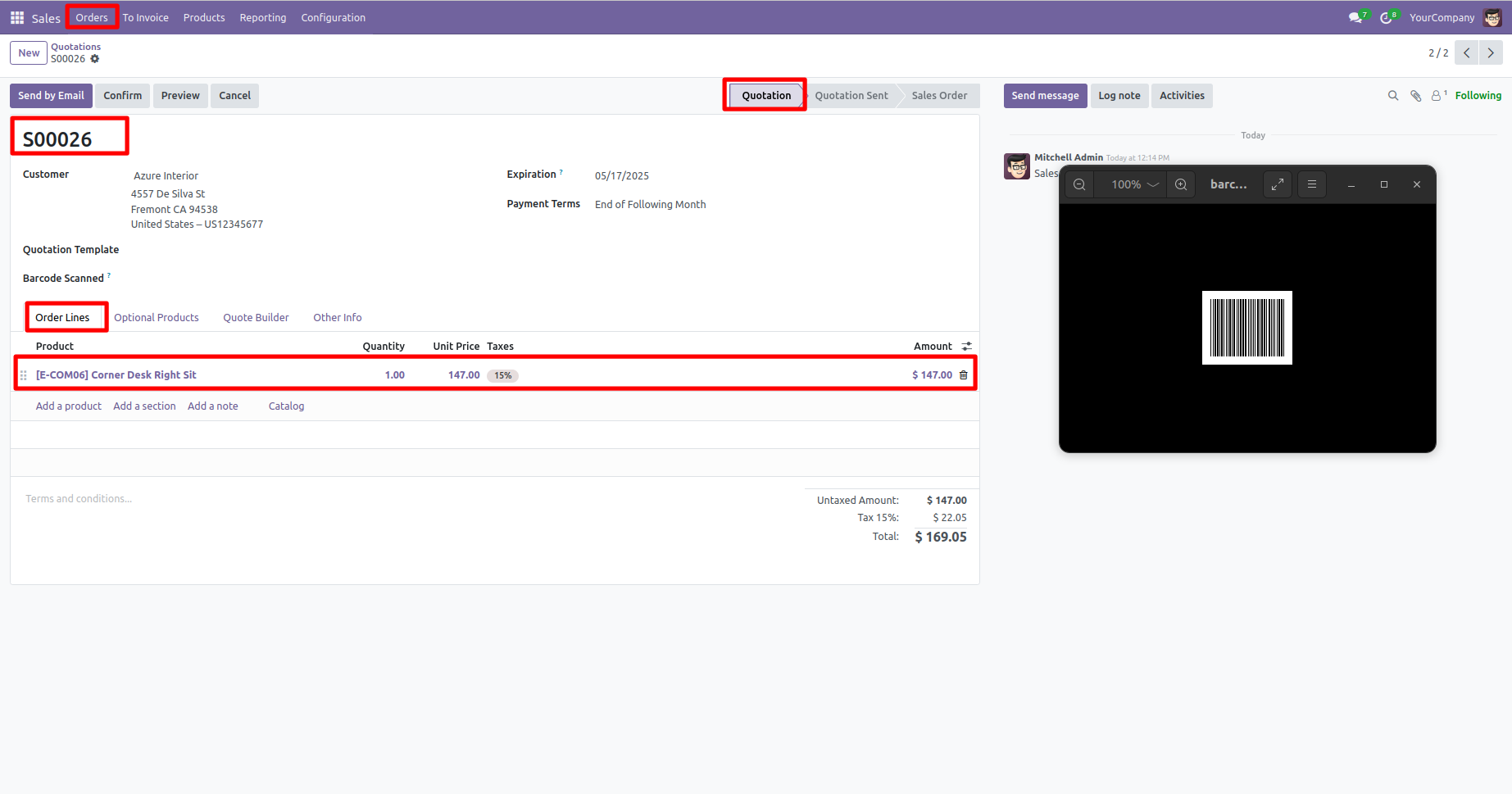The image size is (1512, 794).
Task: Click Add a product link
Action: (69, 406)
